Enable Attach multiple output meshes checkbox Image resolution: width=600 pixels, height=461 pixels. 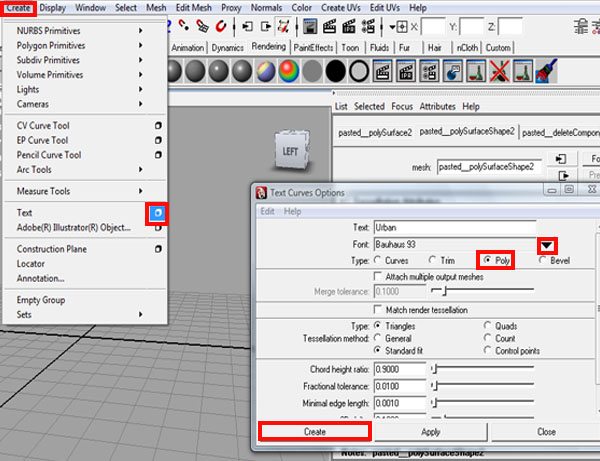pos(378,276)
